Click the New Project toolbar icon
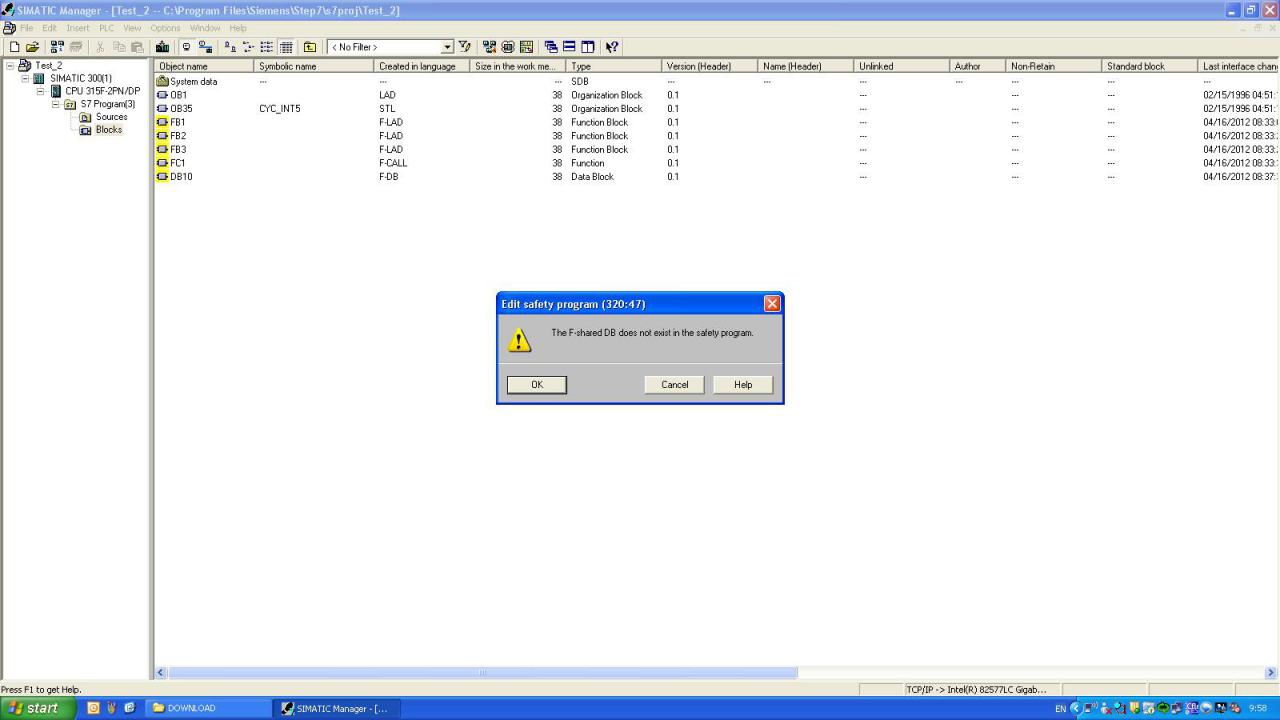1280x720 pixels. tap(14, 47)
